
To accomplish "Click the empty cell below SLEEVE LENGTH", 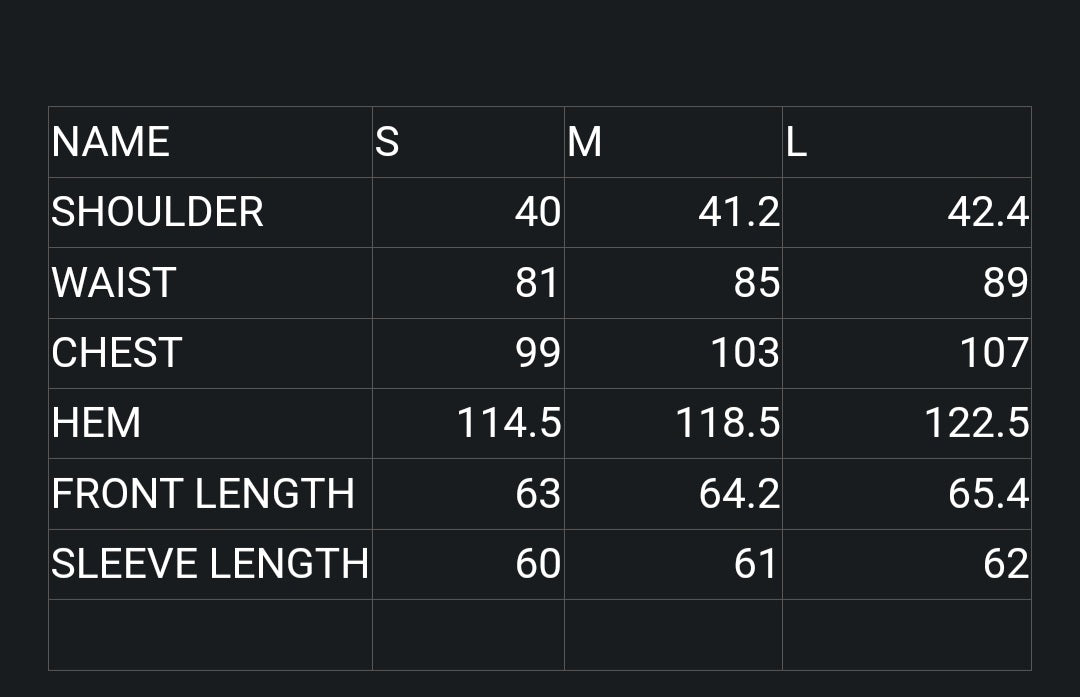I will pyautogui.click(x=210, y=634).
